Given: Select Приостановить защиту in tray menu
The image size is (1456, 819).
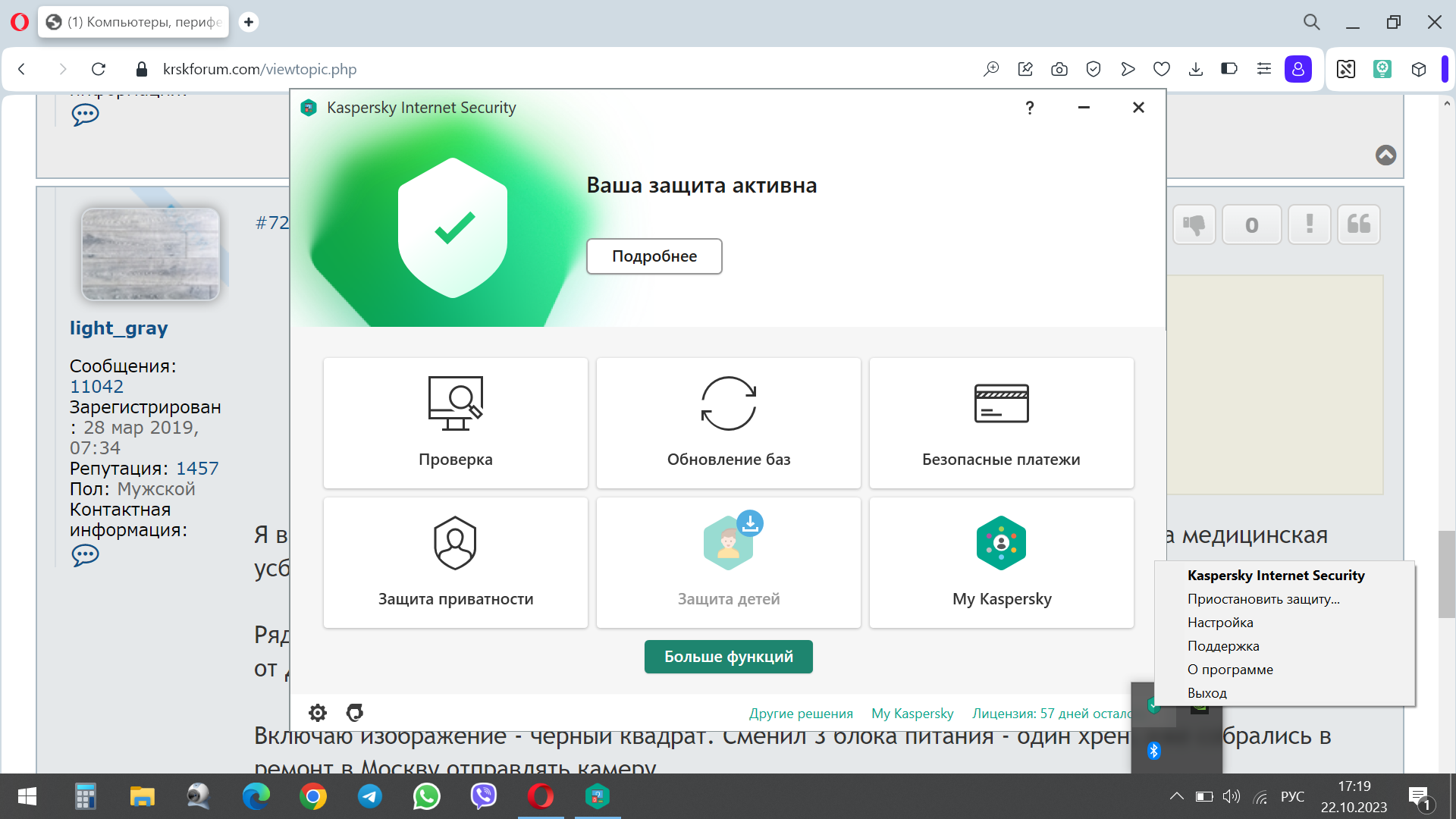Looking at the screenshot, I should tap(1263, 599).
